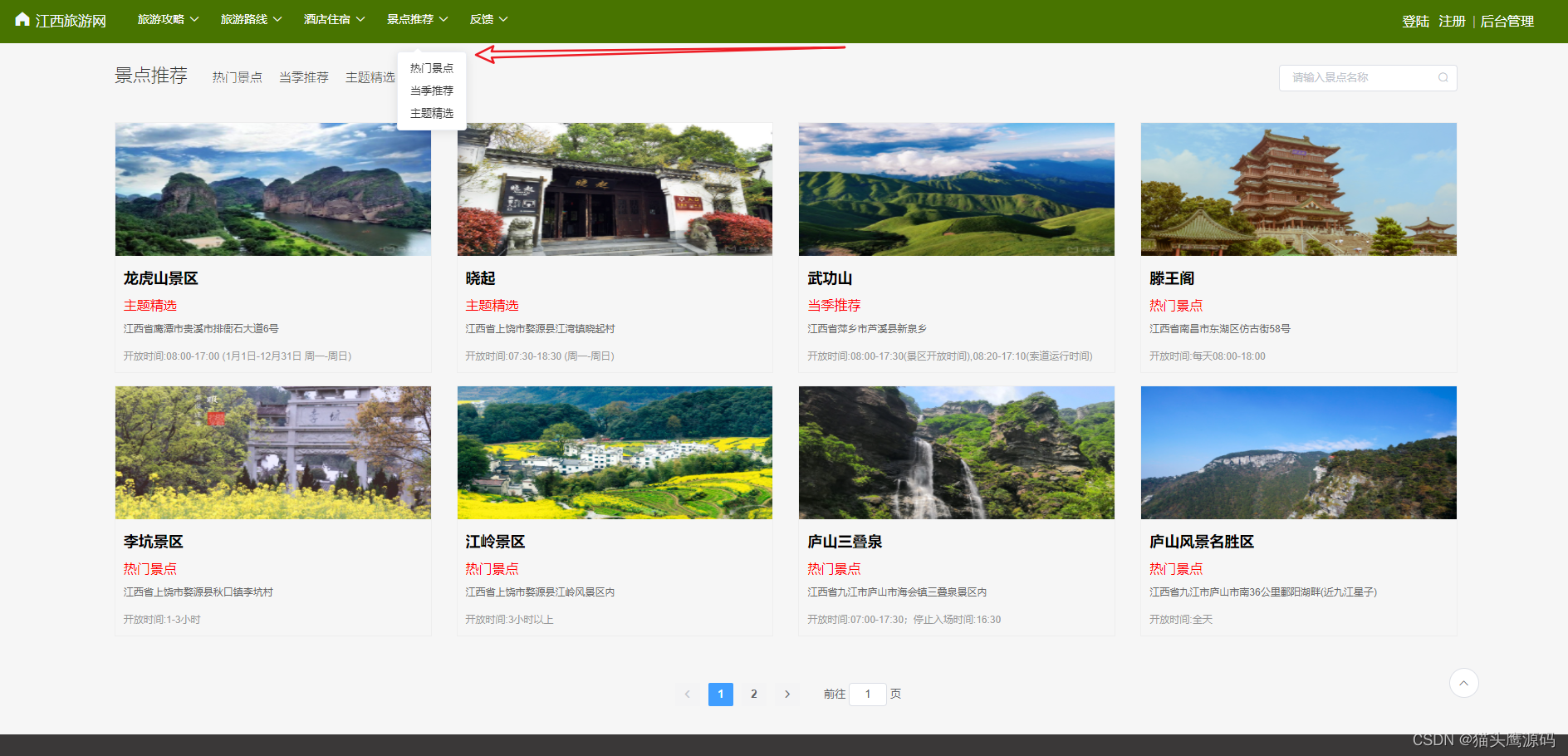Go to next page with right arrow
Viewport: 1568px width, 756px height.
(787, 694)
